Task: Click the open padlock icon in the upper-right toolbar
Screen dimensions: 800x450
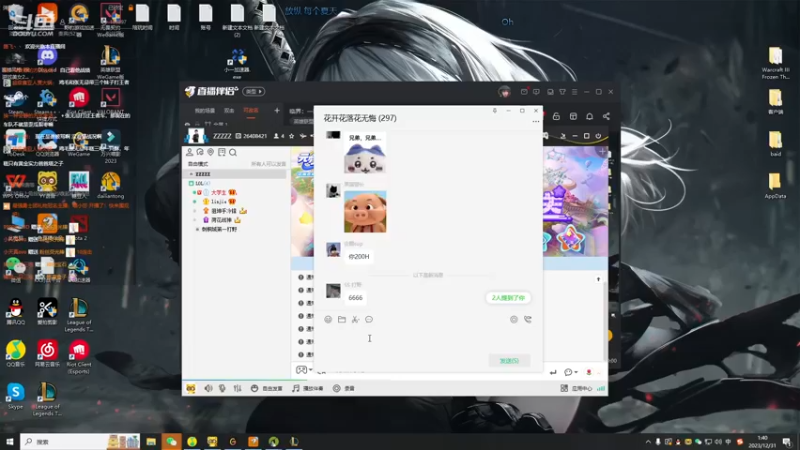Action: click(x=556, y=116)
